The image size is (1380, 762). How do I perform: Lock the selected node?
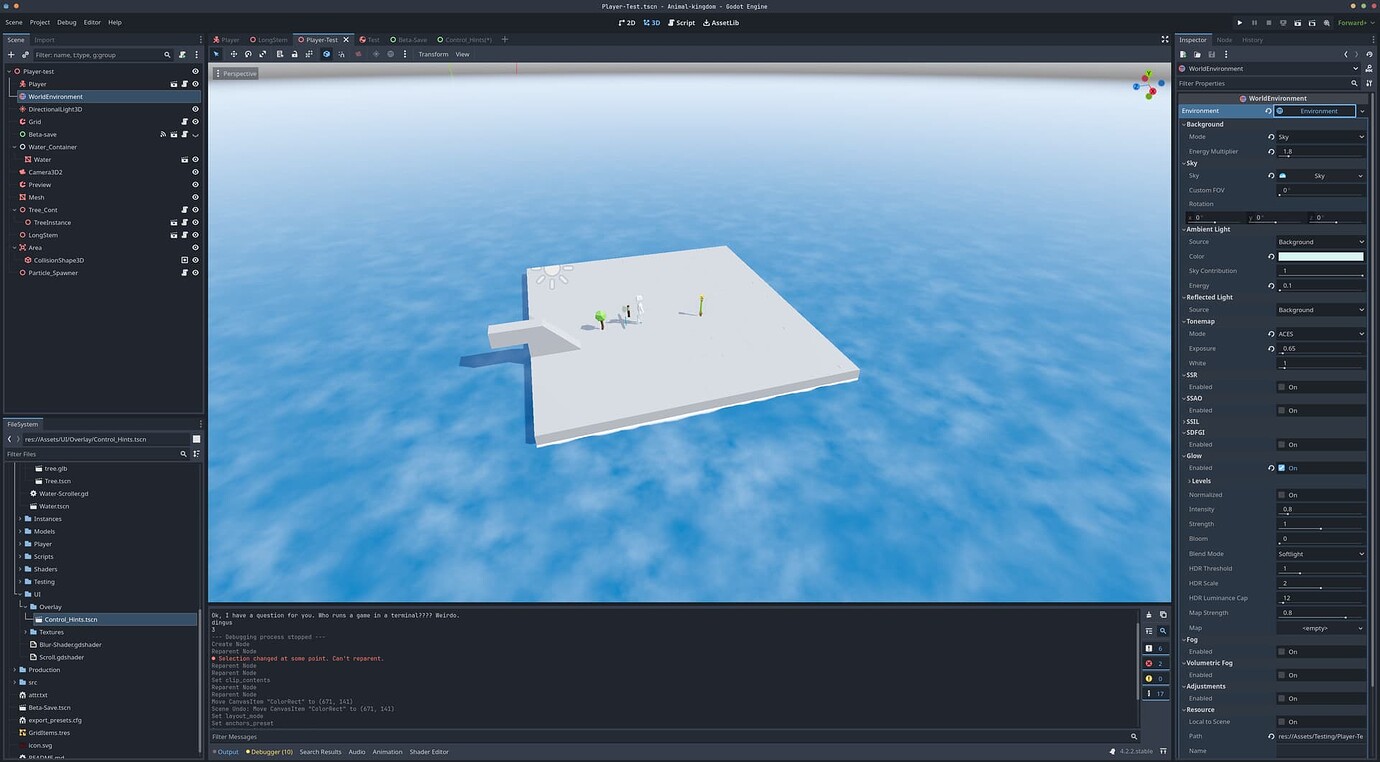294,54
